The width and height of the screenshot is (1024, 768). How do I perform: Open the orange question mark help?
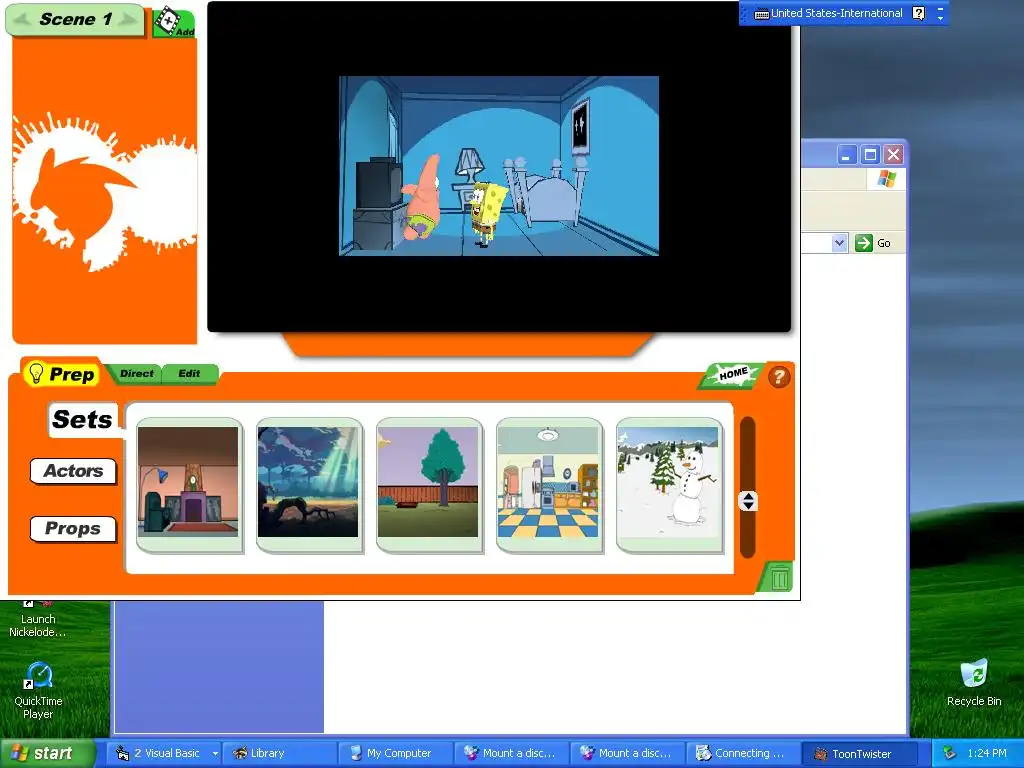click(x=778, y=377)
